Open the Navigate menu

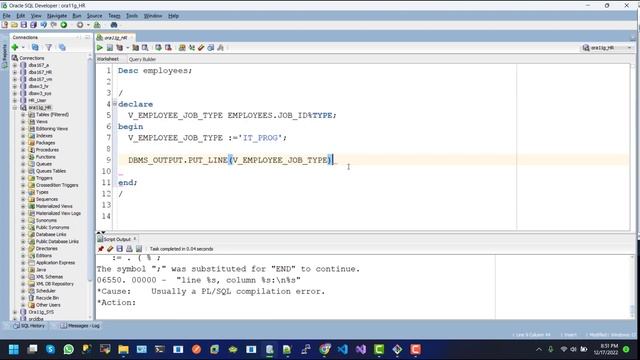(57, 16)
